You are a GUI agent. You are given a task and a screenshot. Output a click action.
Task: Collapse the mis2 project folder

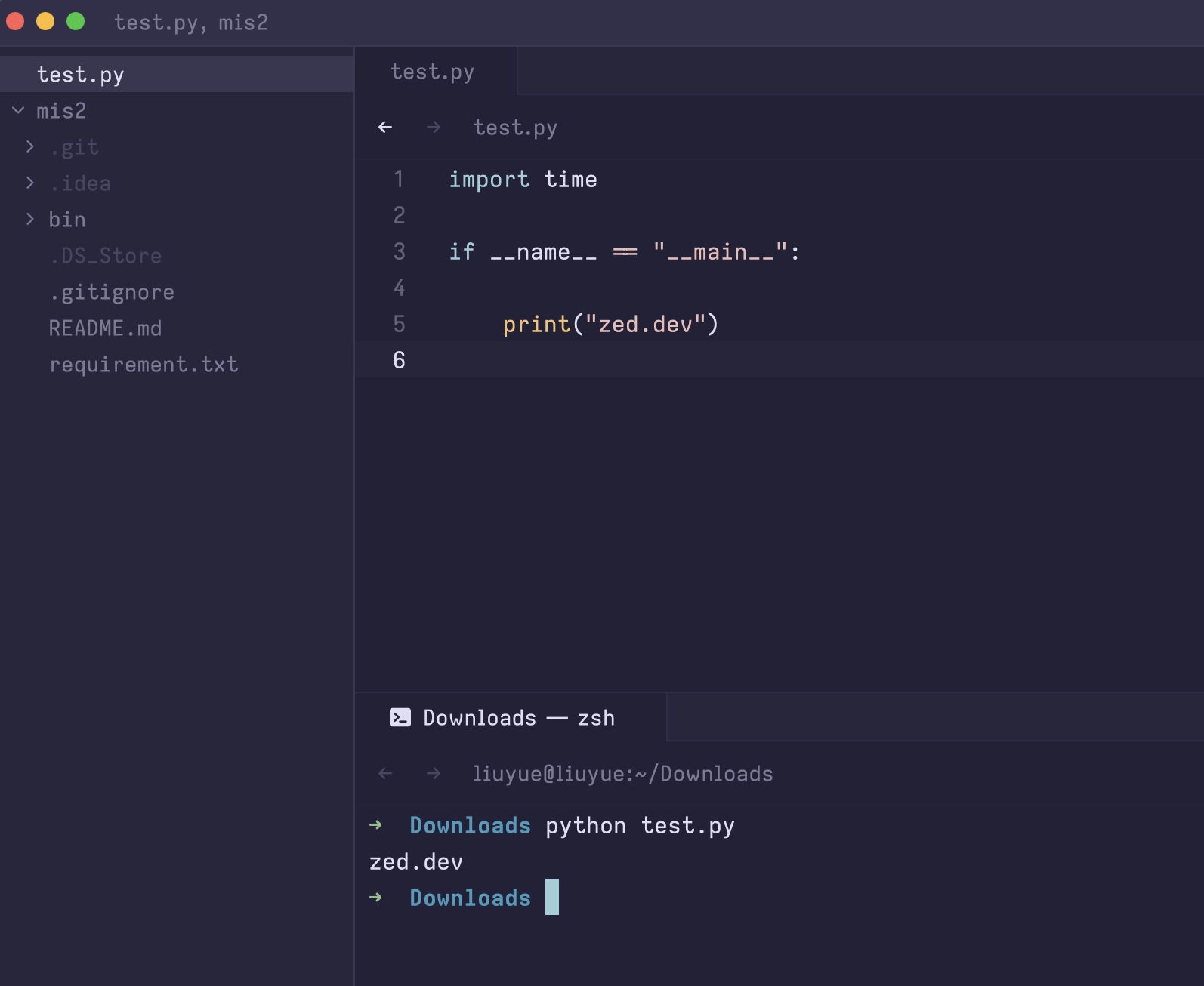point(18,111)
